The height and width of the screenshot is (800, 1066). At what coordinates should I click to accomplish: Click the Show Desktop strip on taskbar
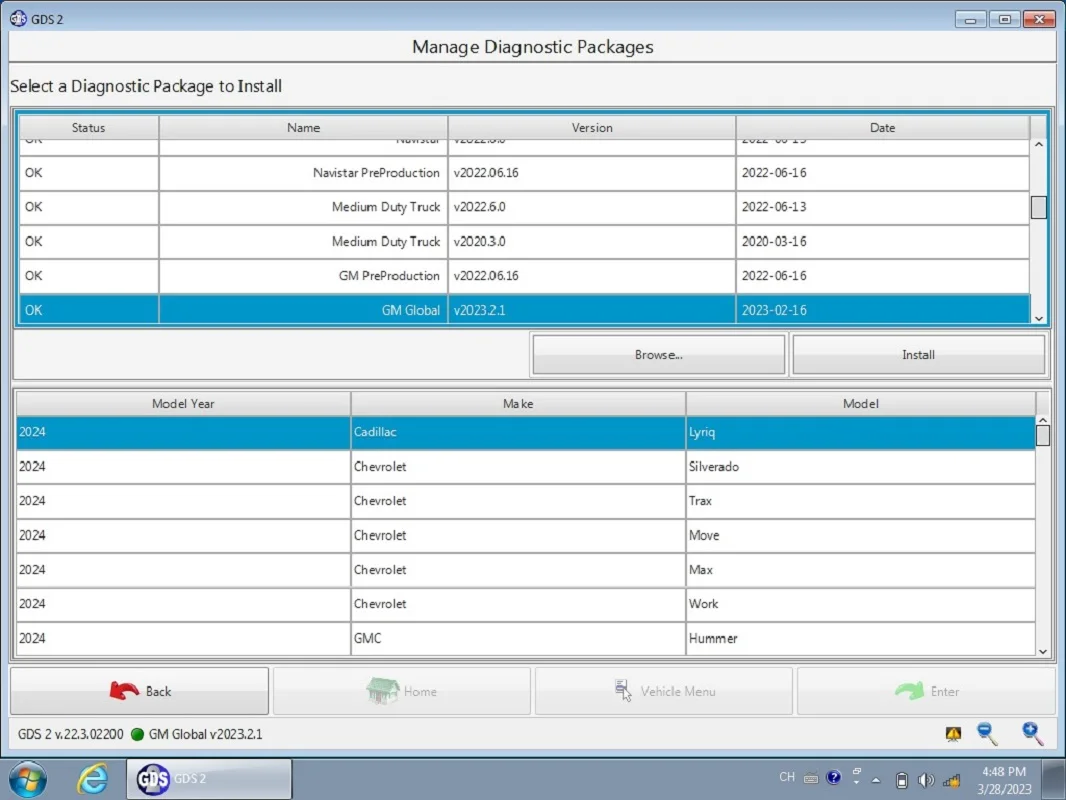tap(1054, 779)
